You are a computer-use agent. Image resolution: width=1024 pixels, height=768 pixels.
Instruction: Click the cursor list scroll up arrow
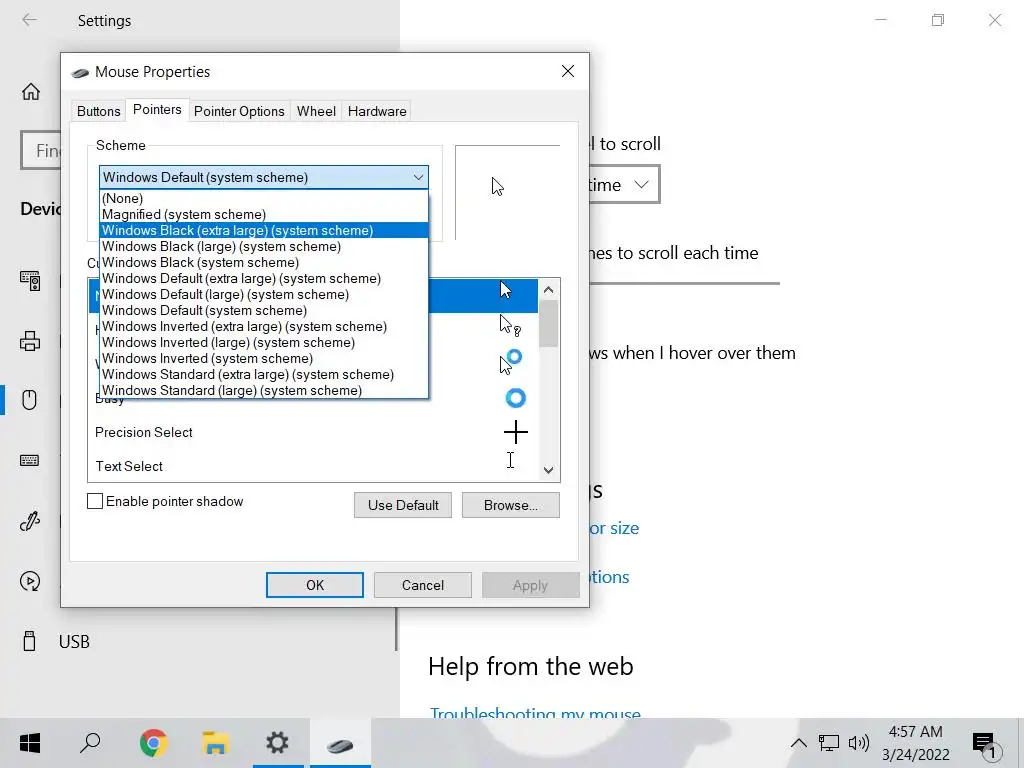tap(549, 289)
